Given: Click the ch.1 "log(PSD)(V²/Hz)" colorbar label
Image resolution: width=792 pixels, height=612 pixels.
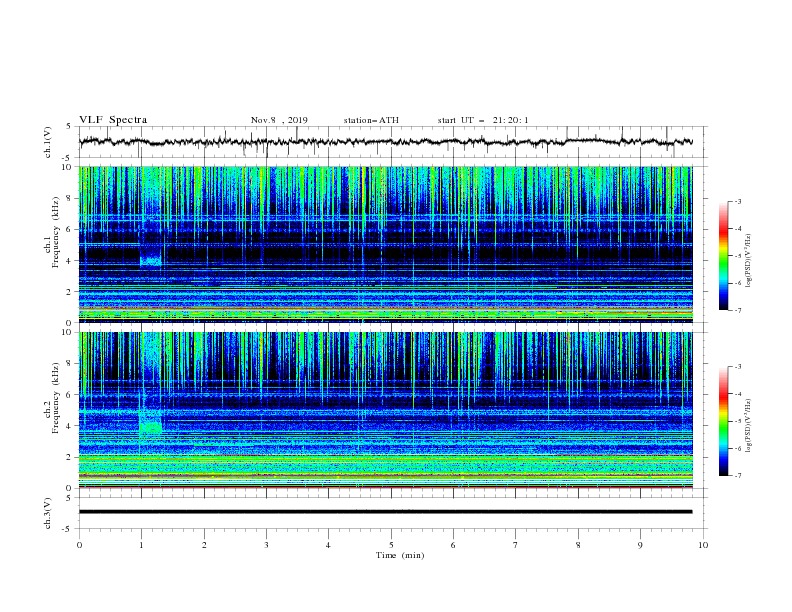Looking at the screenshot, I should [x=749, y=261].
